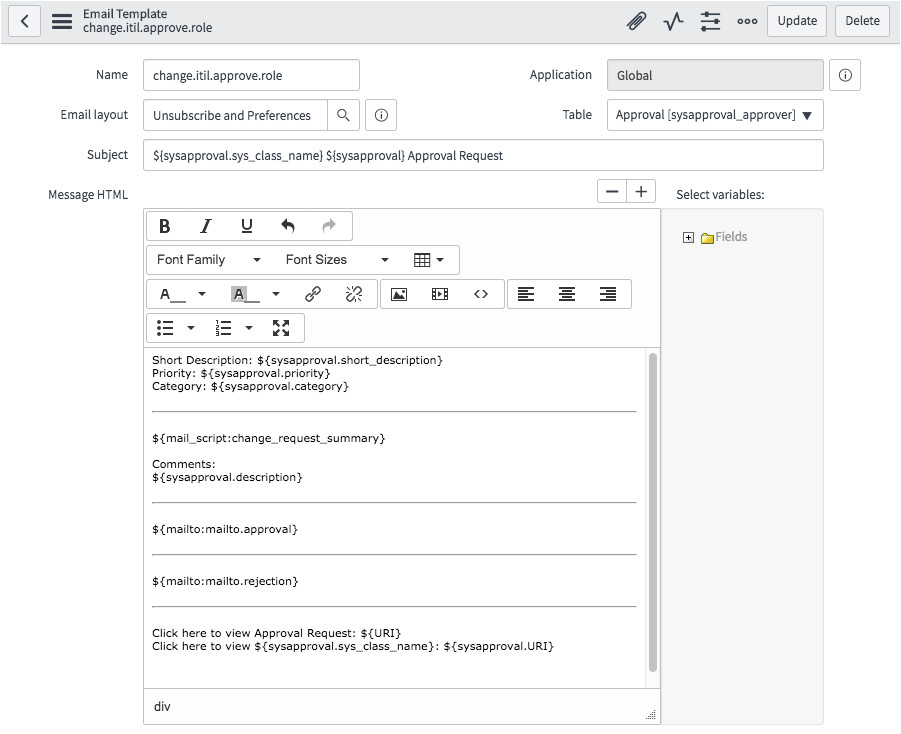Open the text color picker arrow
Screen dimensions: 901x734
(x=202, y=294)
